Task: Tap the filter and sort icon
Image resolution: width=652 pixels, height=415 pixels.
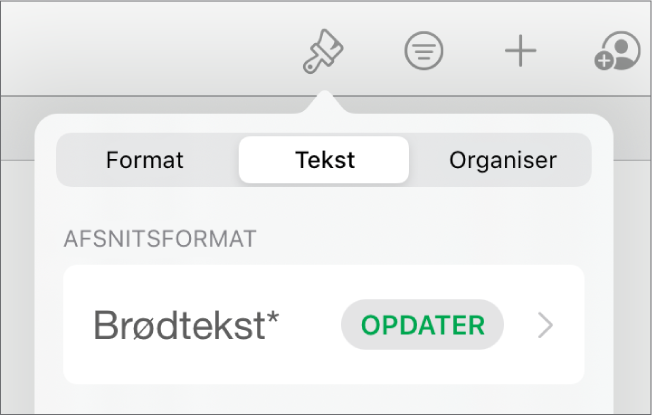Action: pos(423,52)
